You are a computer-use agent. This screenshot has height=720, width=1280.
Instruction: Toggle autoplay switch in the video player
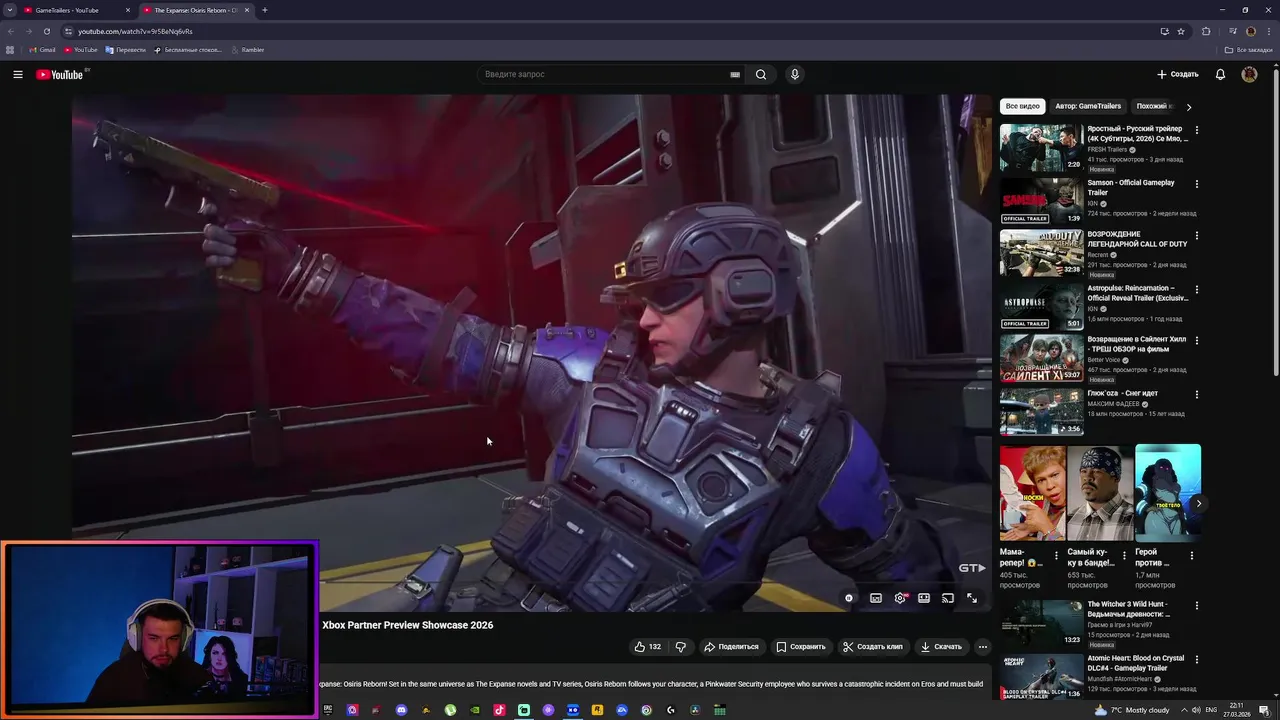(849, 598)
